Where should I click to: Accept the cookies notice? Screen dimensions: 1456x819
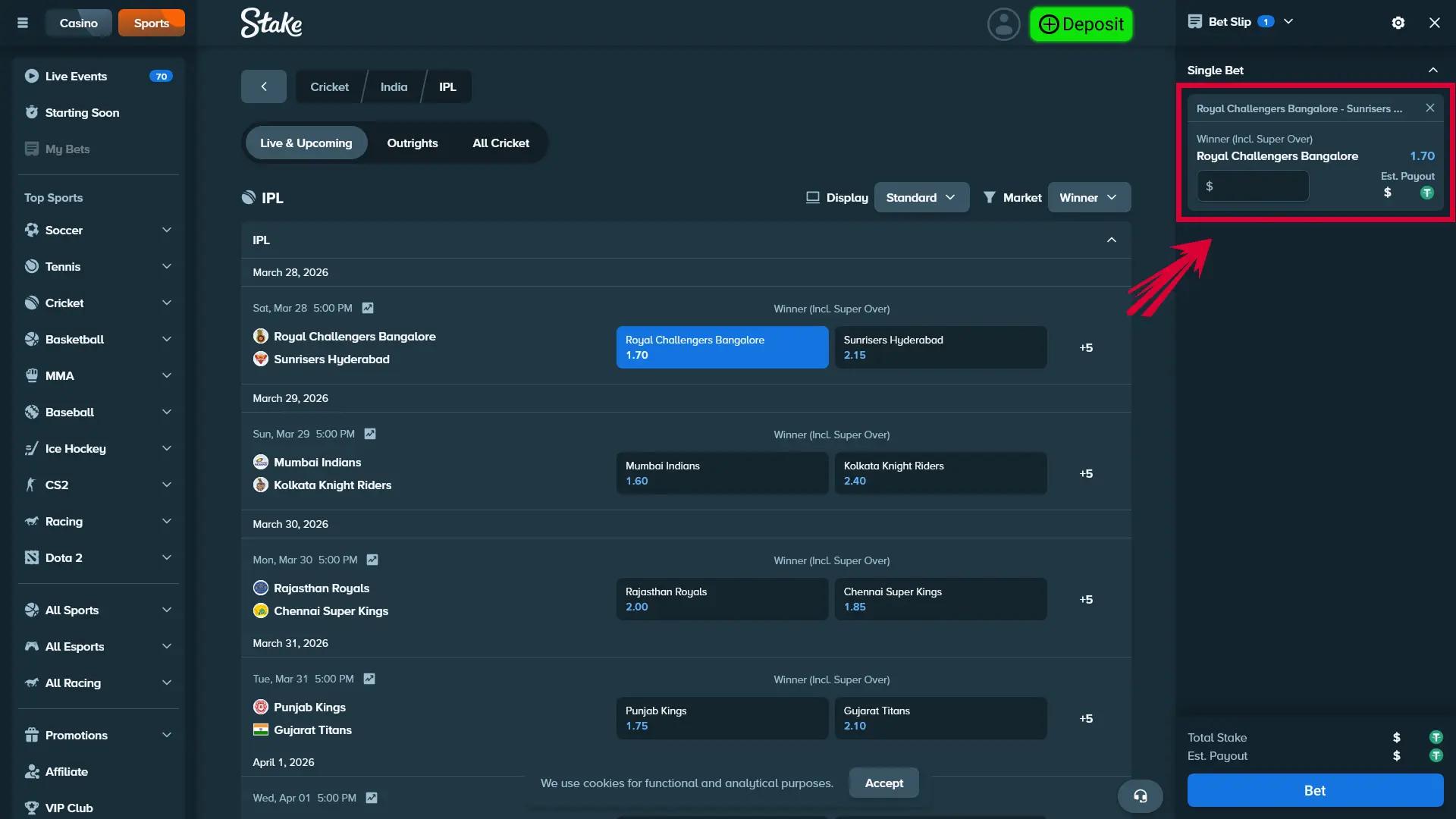click(x=883, y=783)
